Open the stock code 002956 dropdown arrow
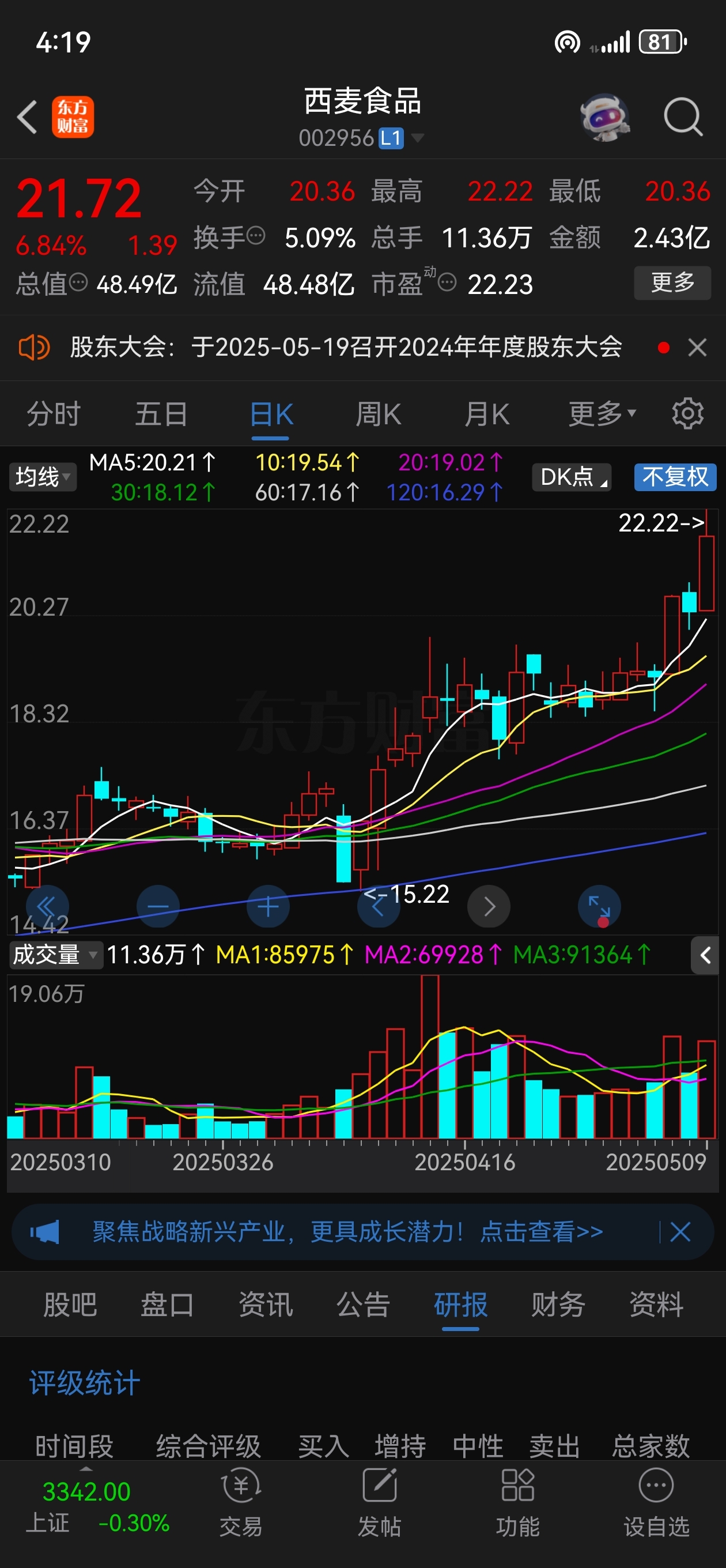Screen dimensions: 726x1568 (x=418, y=138)
